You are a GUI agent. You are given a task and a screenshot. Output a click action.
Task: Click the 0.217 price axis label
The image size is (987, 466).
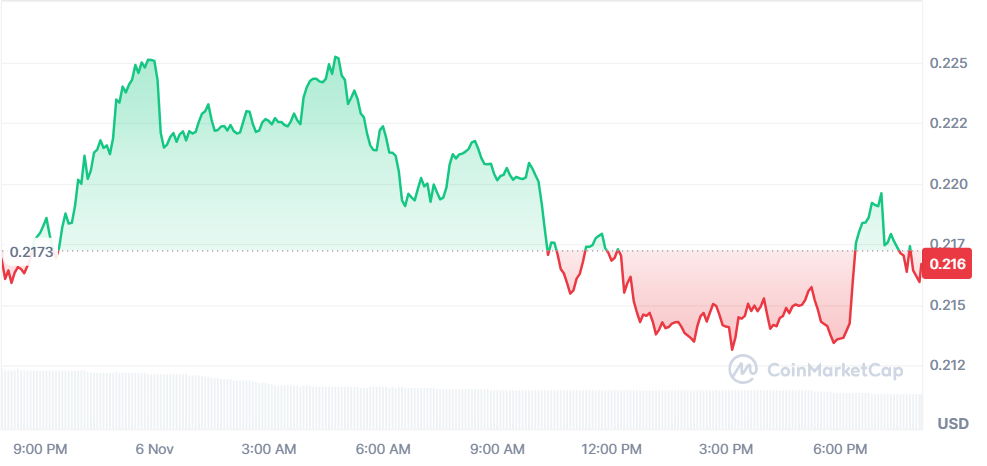[948, 243]
